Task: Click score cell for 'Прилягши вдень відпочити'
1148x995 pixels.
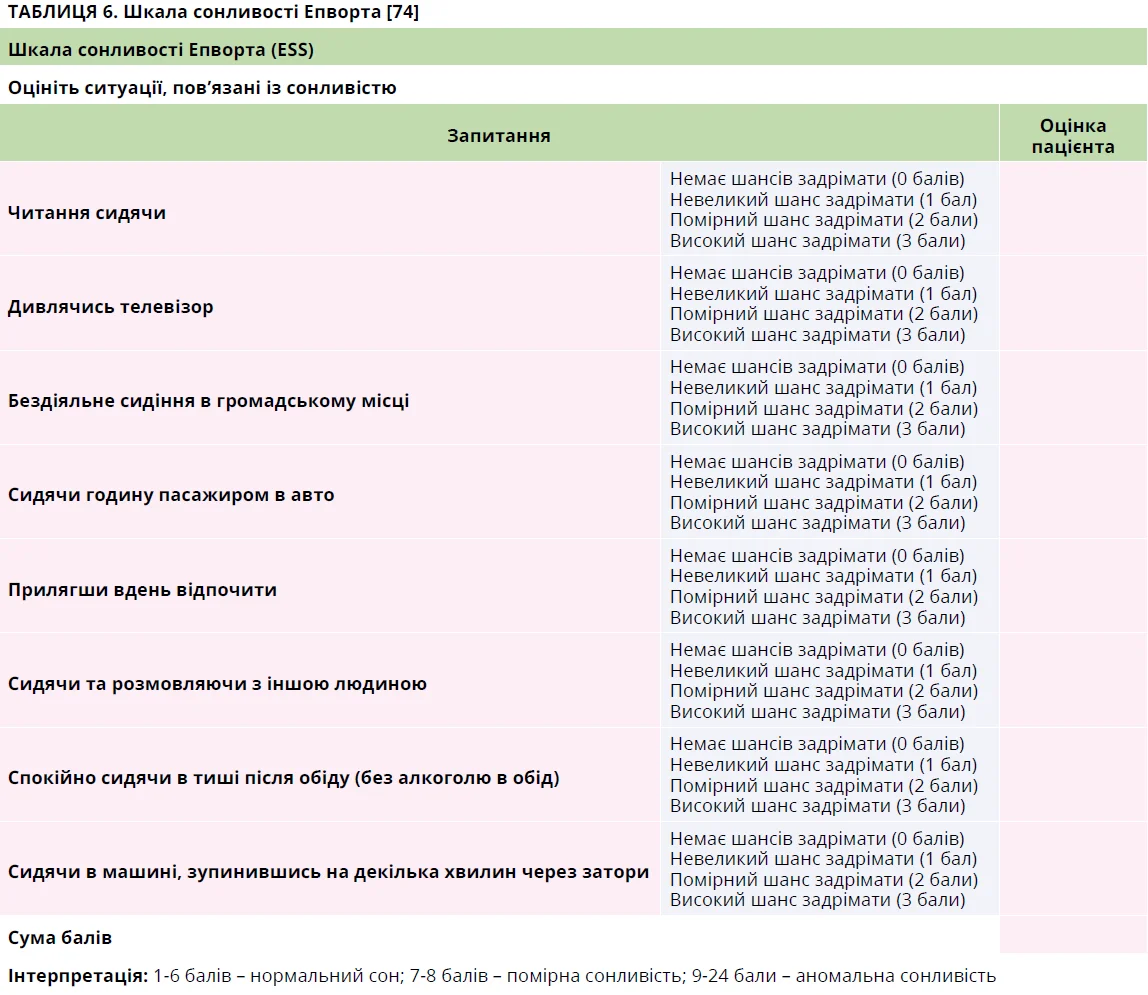Action: (1072, 586)
